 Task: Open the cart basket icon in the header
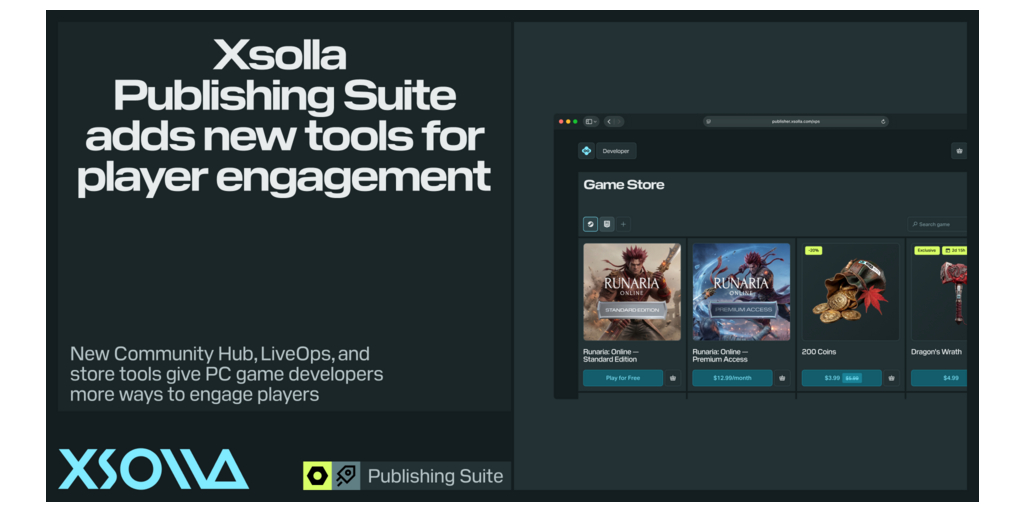(959, 151)
